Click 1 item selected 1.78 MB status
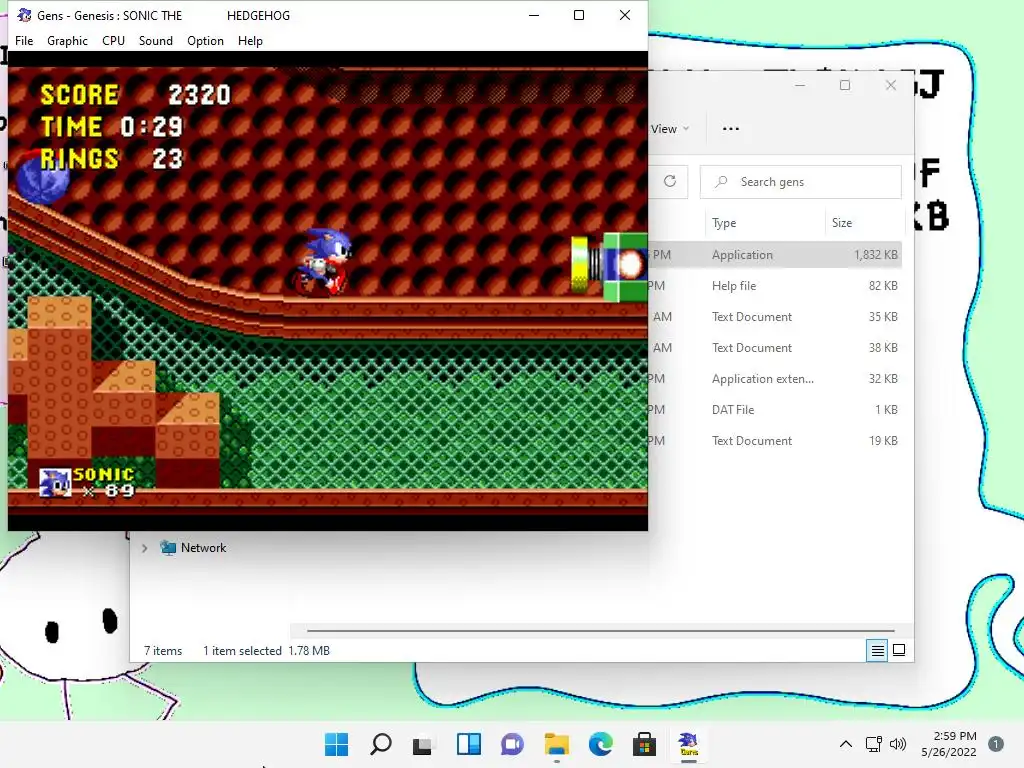The width and height of the screenshot is (1024, 768). 266,650
